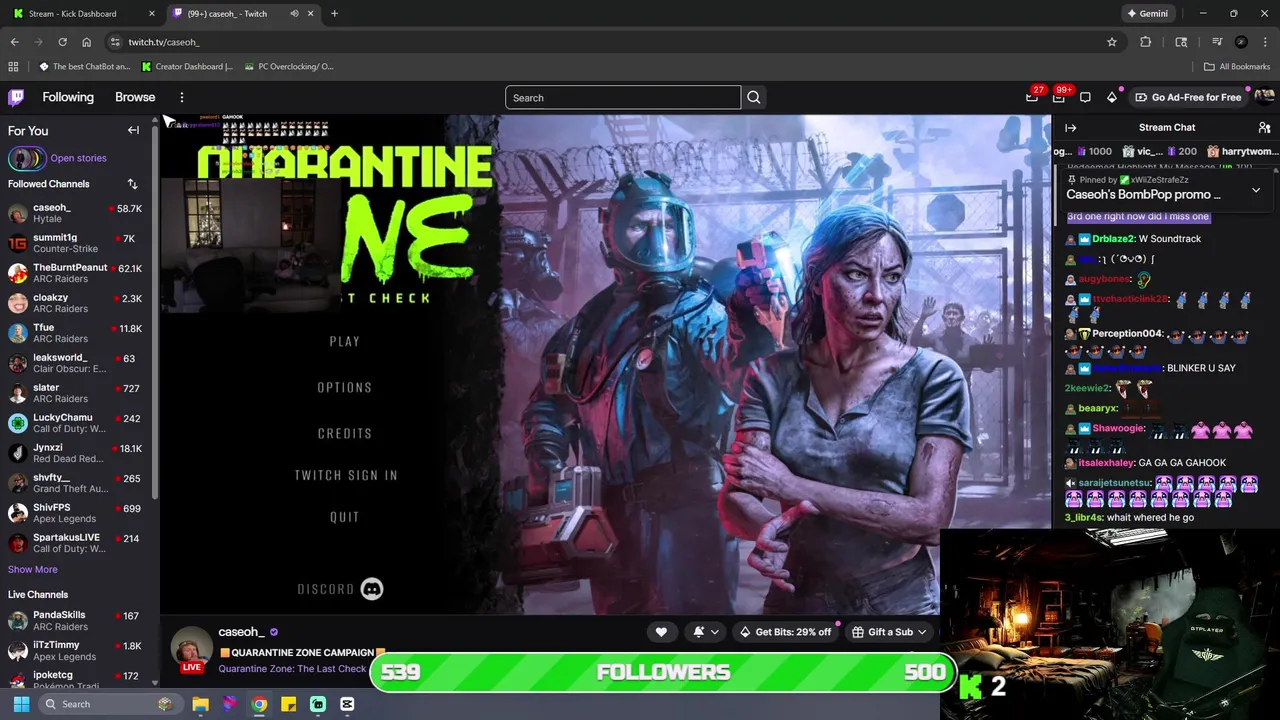Open All Bookmarks folder
Image resolution: width=1280 pixels, height=720 pixels.
[x=1237, y=67]
